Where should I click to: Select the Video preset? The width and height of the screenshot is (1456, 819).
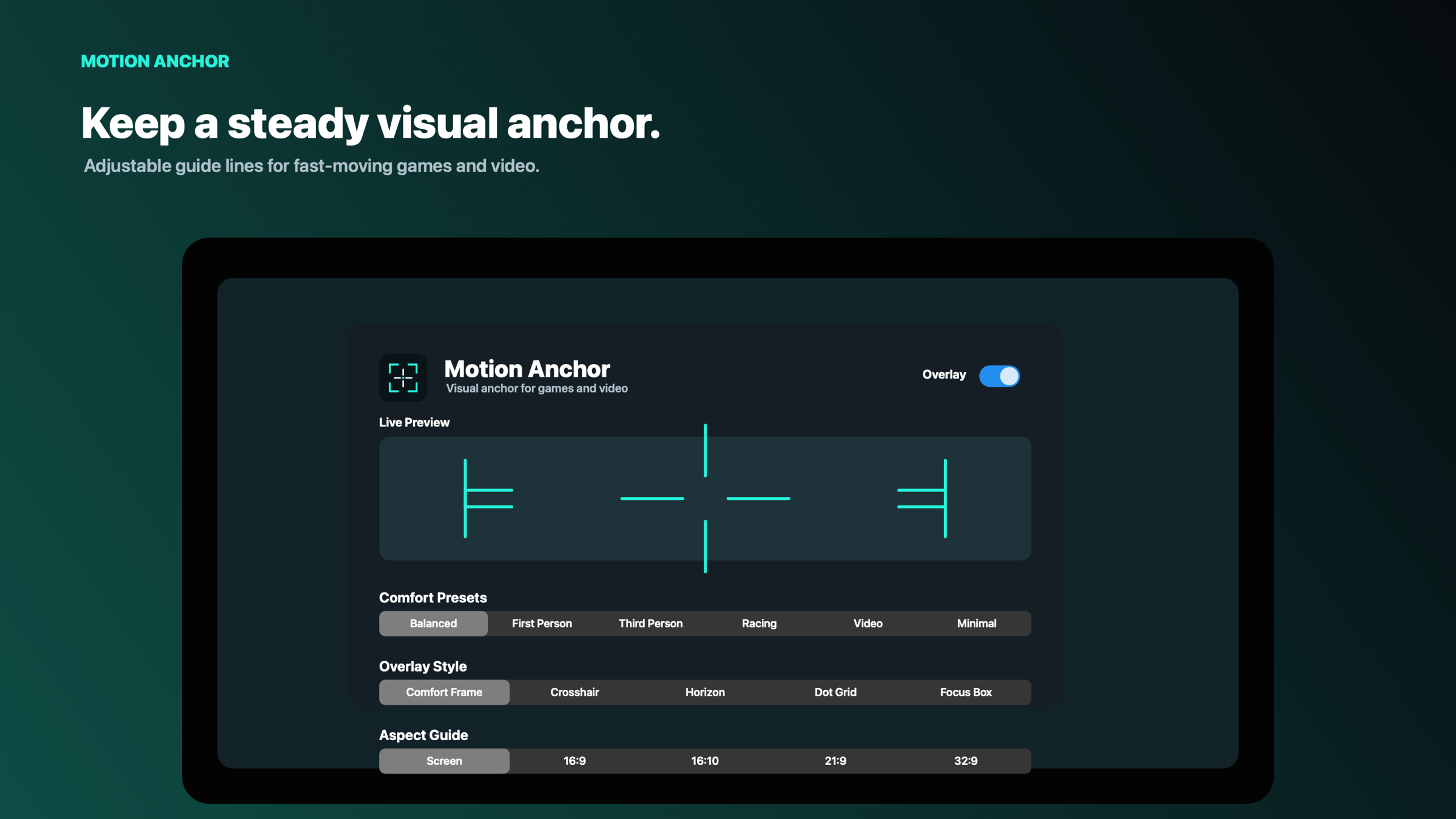868,623
